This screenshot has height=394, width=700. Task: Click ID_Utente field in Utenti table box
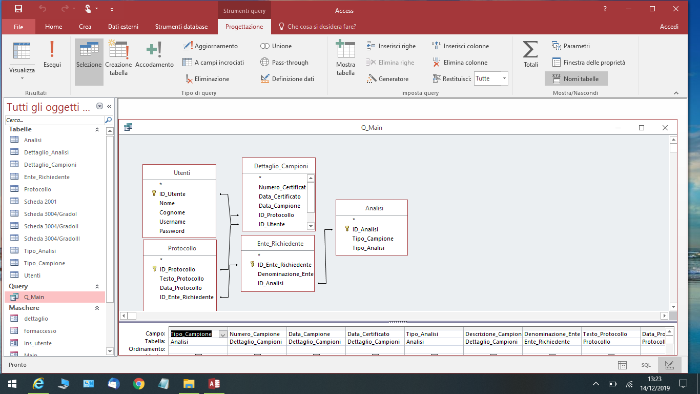(172, 194)
